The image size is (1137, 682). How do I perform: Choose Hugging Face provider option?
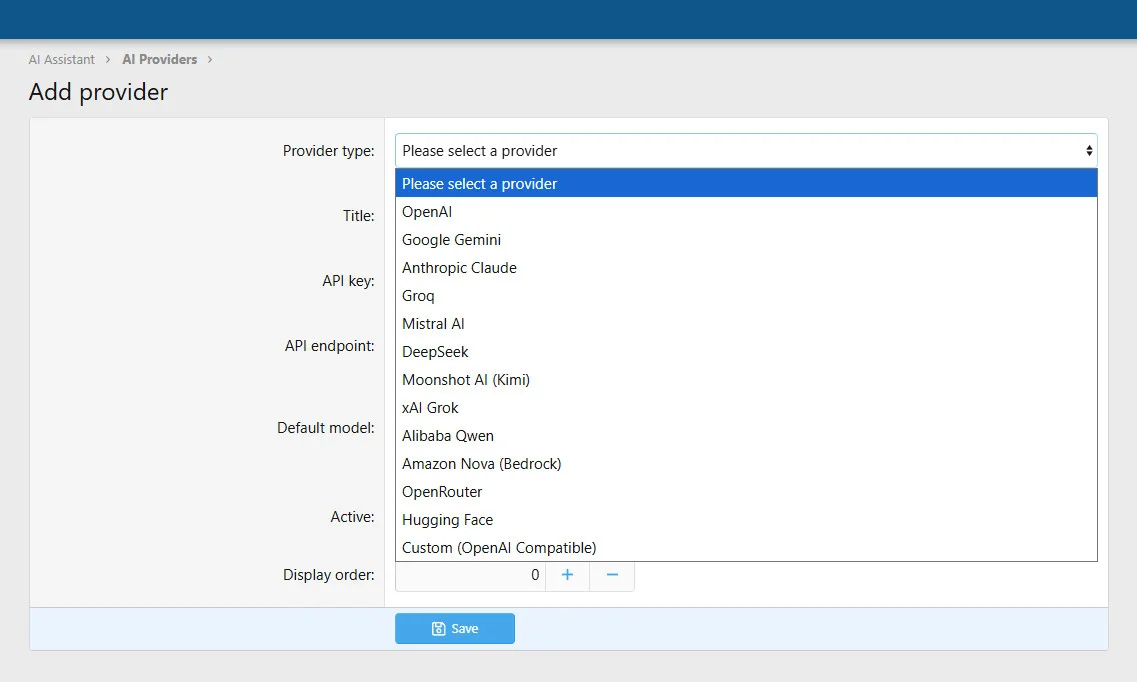coord(447,520)
